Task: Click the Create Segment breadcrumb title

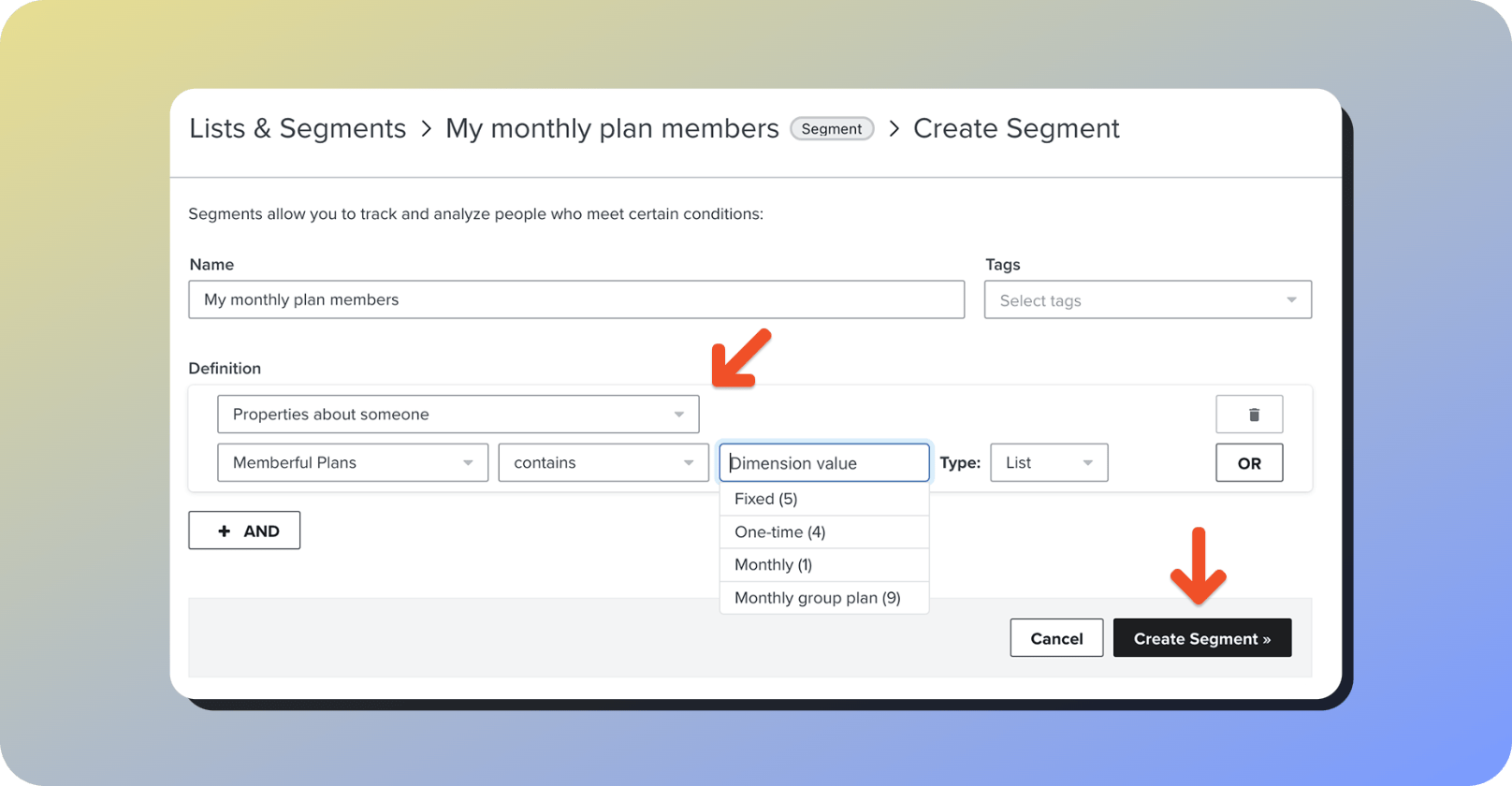Action: point(1015,128)
